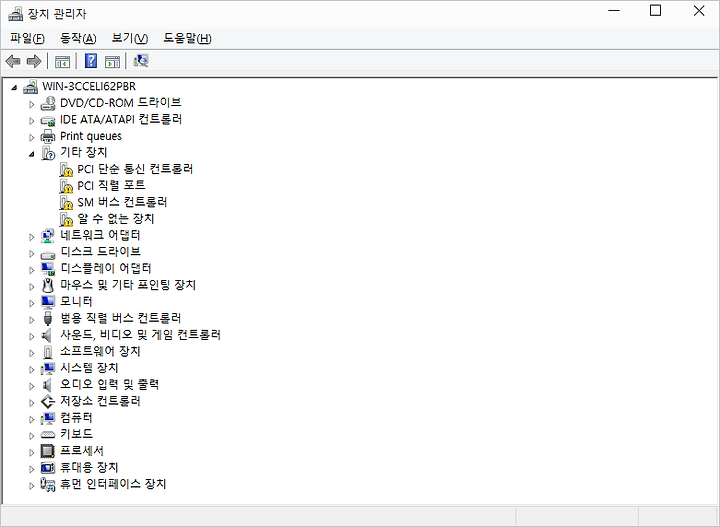Expand 네트워크 어댑터 category
720x527 pixels.
[x=32, y=237]
